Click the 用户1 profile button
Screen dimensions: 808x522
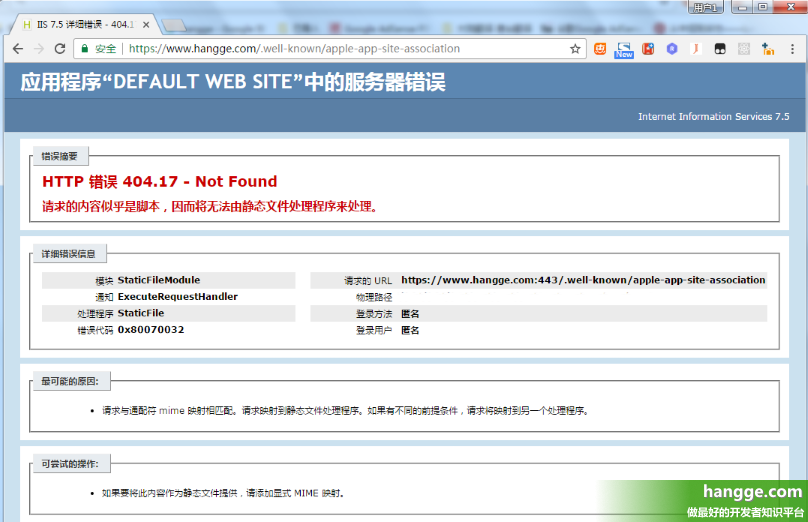[705, 7]
